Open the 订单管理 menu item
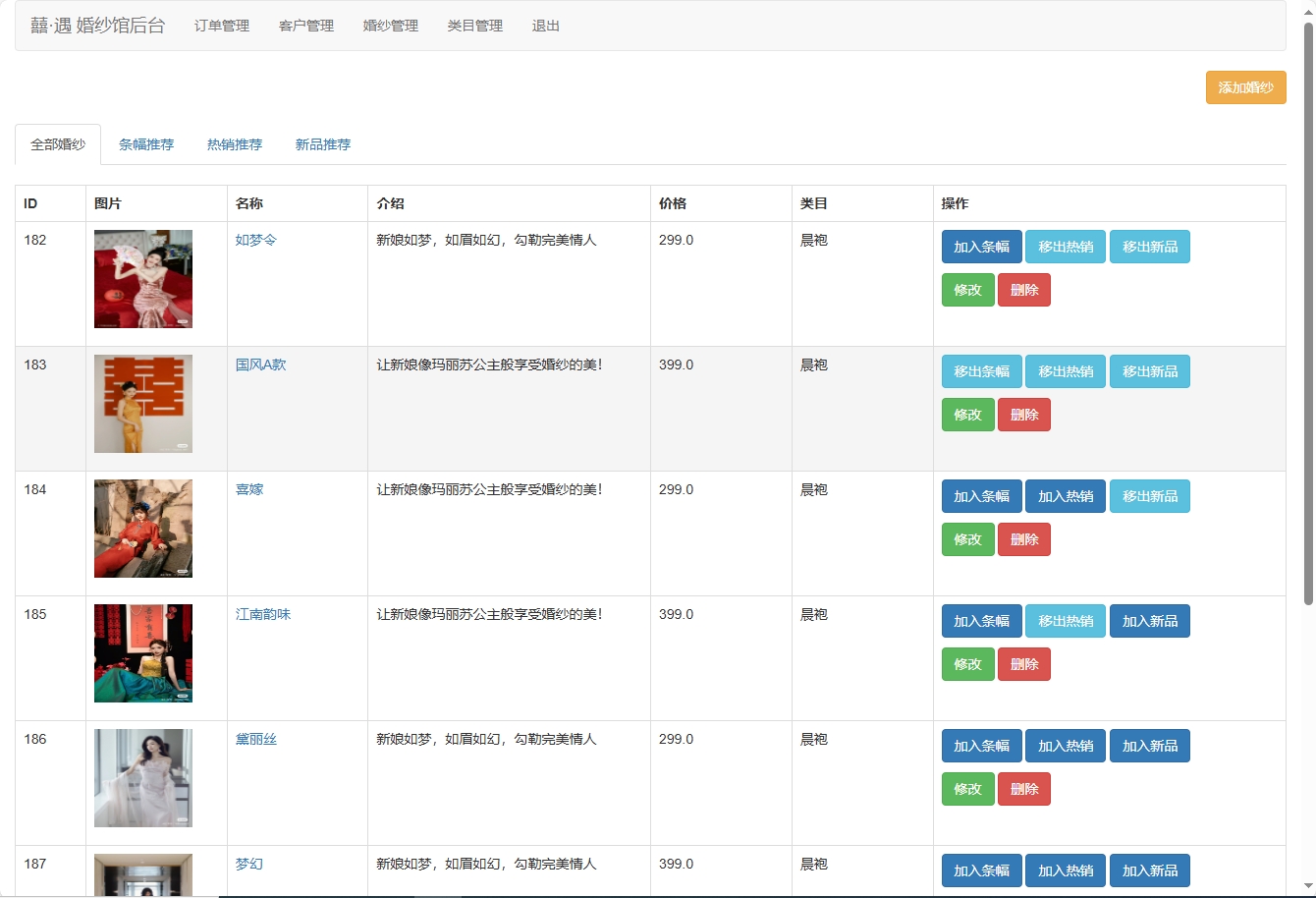The image size is (1316, 898). (222, 27)
